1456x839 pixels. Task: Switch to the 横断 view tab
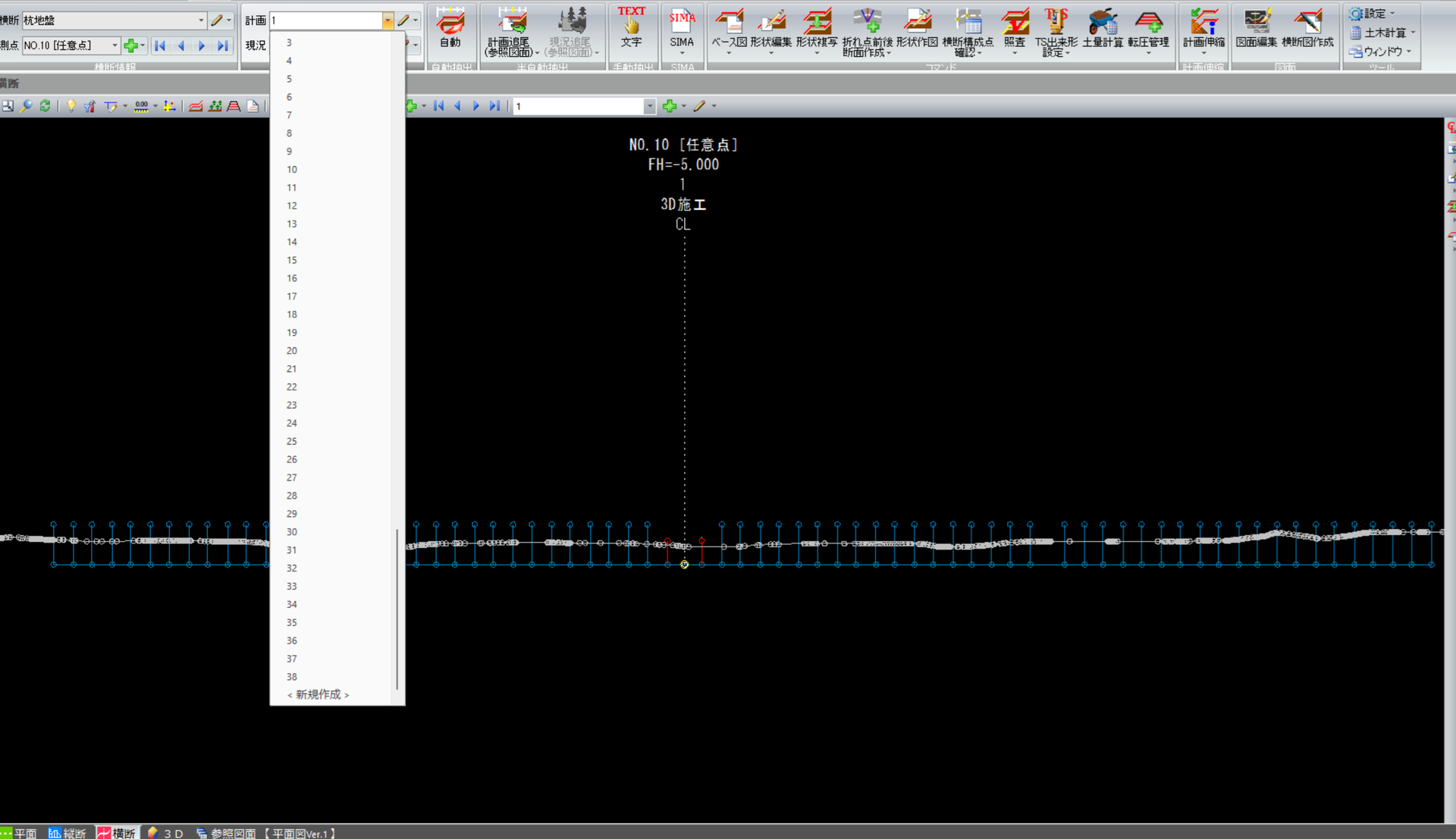click(x=117, y=833)
